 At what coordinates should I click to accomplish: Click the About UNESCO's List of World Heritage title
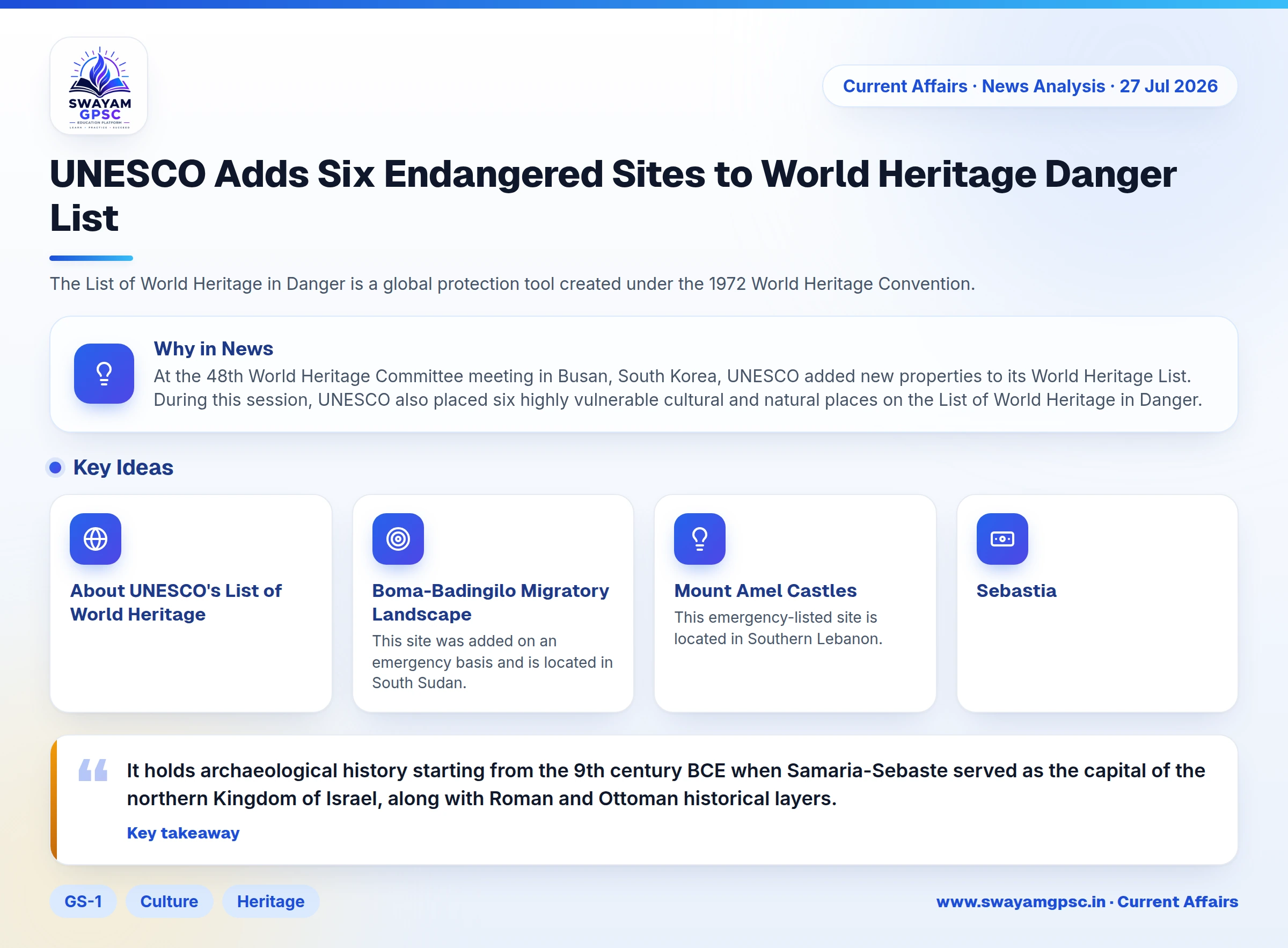pos(175,602)
